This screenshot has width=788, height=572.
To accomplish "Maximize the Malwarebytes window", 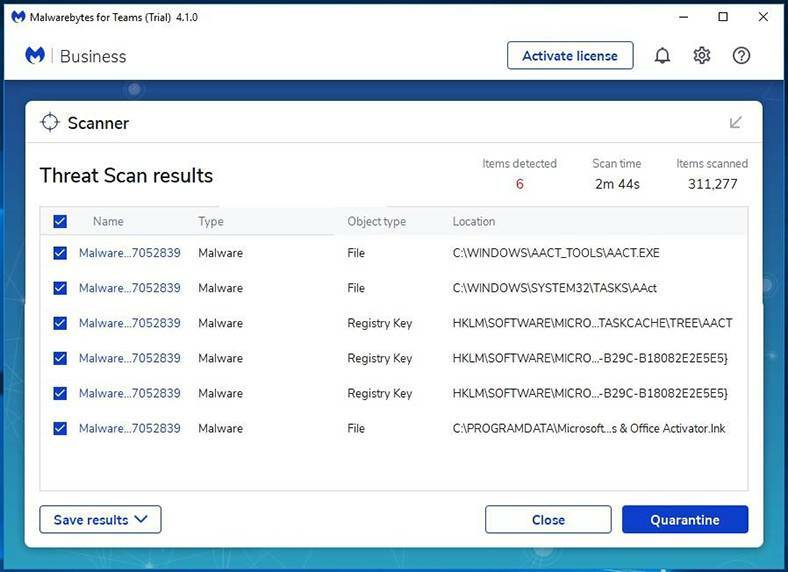I will click(x=723, y=17).
